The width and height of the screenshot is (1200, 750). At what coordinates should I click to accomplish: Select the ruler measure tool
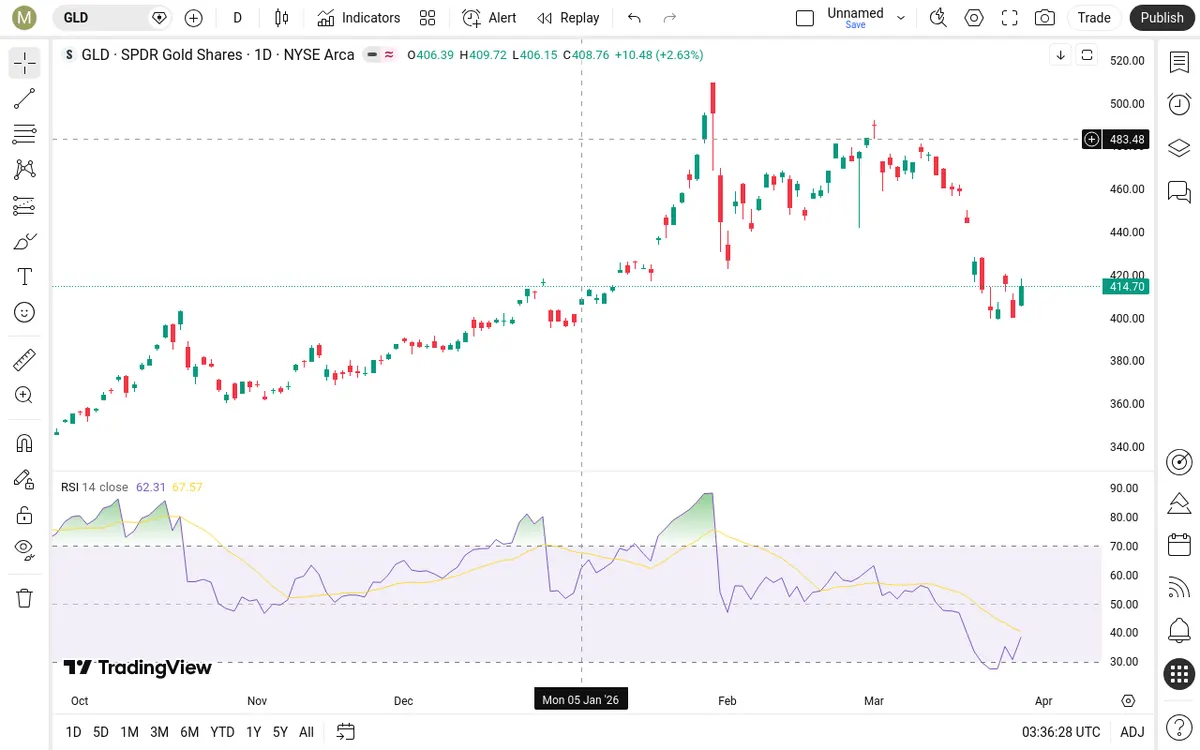[25, 359]
